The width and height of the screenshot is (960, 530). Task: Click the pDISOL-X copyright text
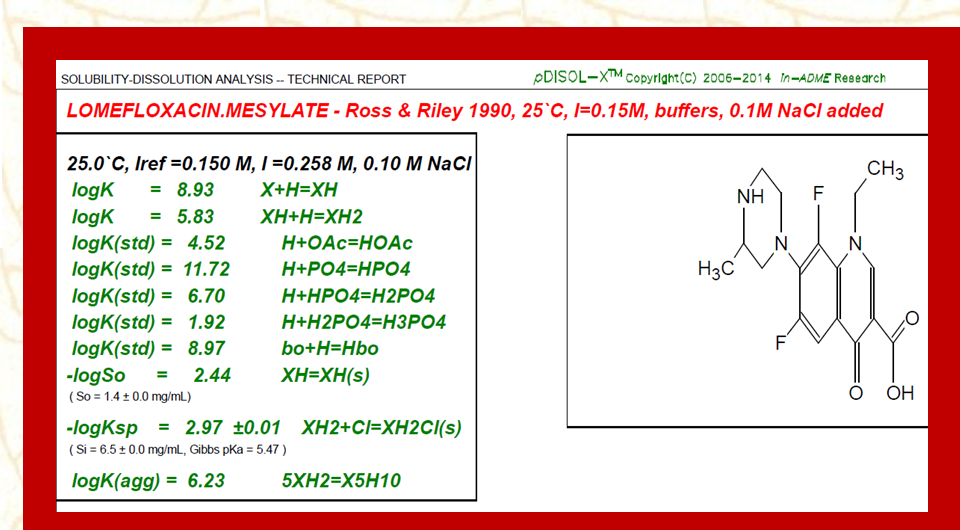[x=709, y=78]
